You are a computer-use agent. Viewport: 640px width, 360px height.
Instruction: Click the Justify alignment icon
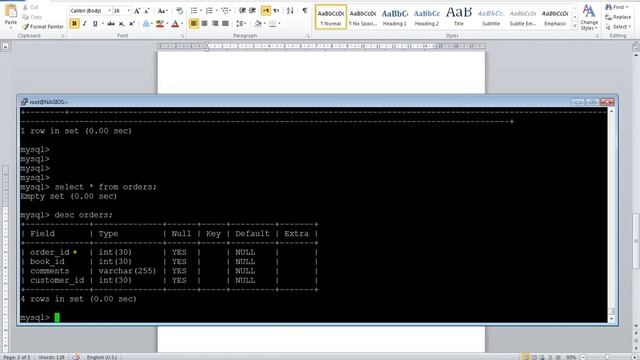[225, 24]
